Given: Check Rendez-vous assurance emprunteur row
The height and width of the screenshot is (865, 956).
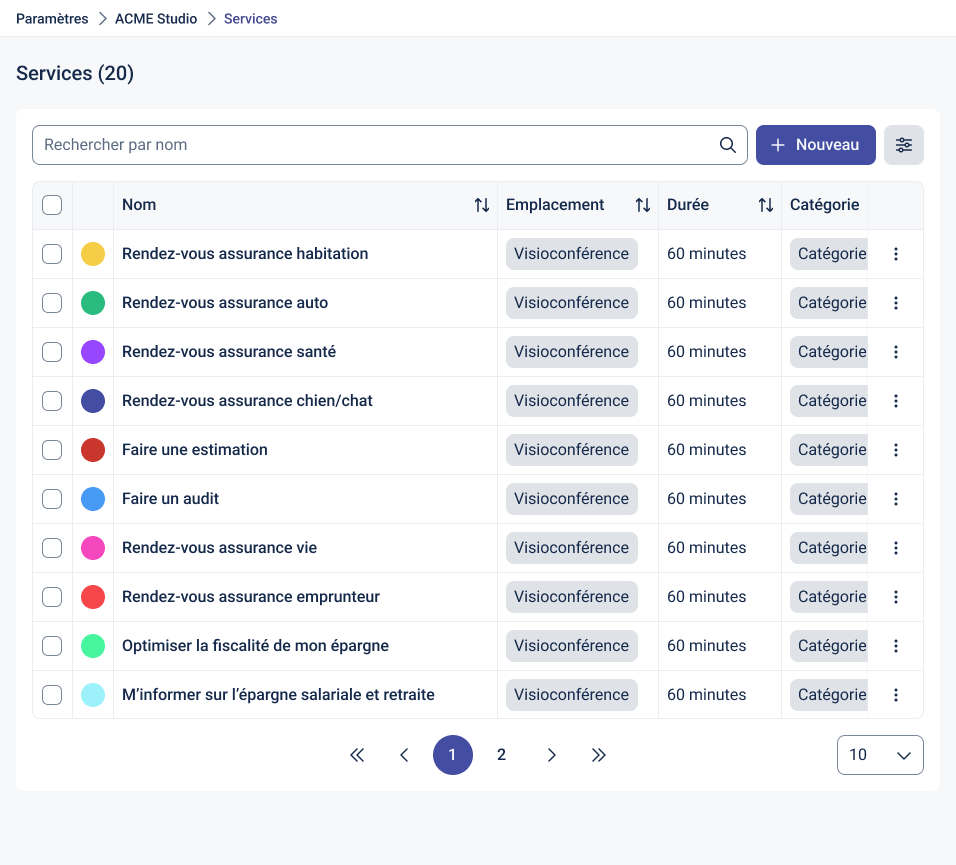Looking at the screenshot, I should (x=52, y=597).
